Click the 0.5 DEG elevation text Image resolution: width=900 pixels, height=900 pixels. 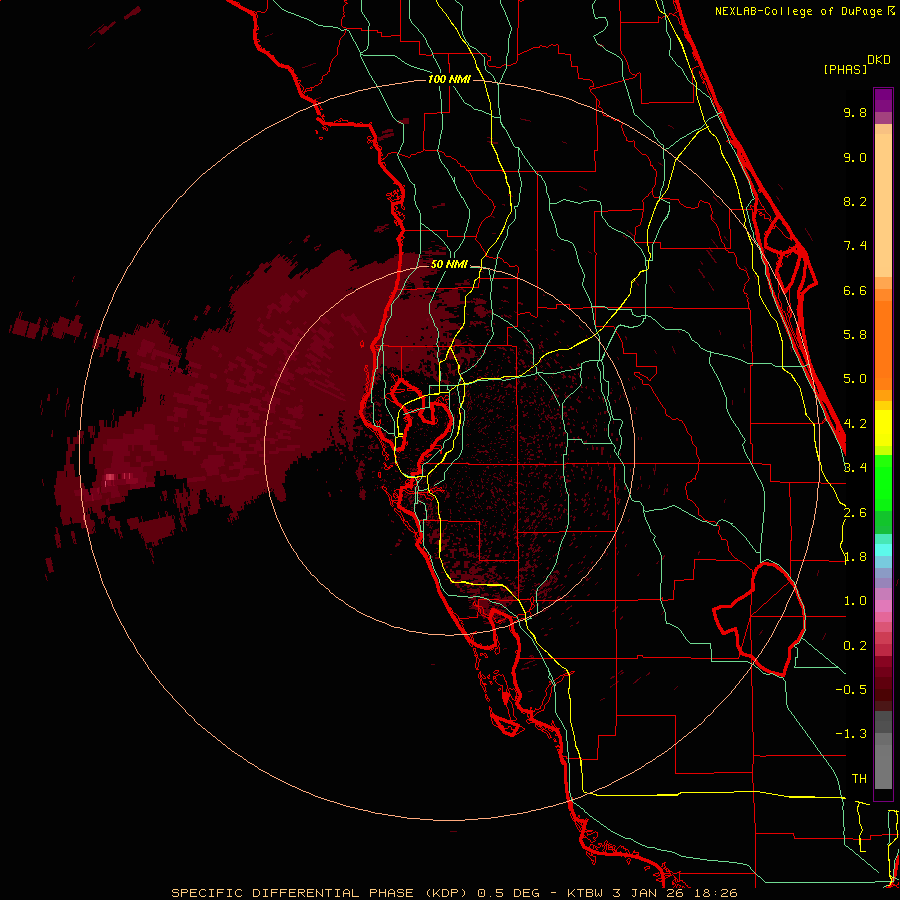coord(509,893)
